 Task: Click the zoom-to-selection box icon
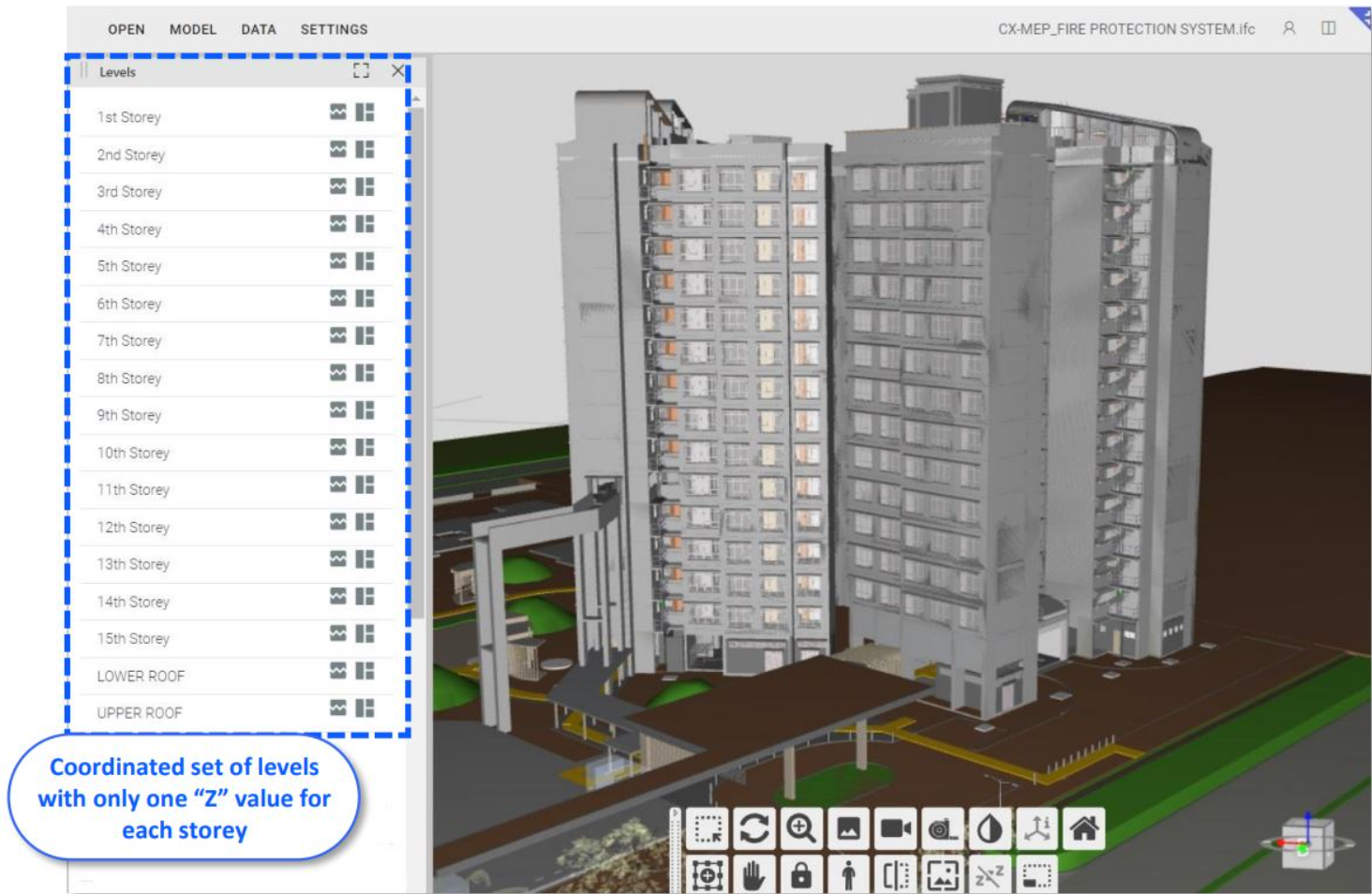click(708, 875)
